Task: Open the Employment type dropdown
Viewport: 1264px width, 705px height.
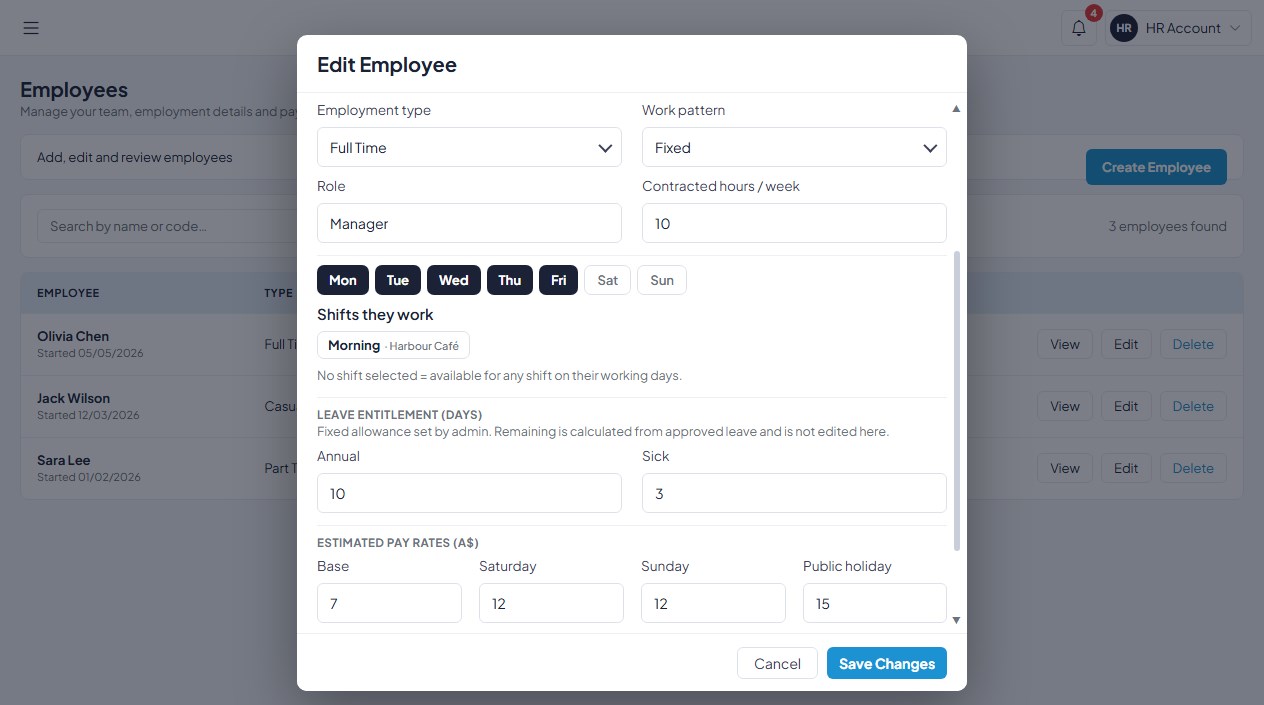Action: (469, 147)
